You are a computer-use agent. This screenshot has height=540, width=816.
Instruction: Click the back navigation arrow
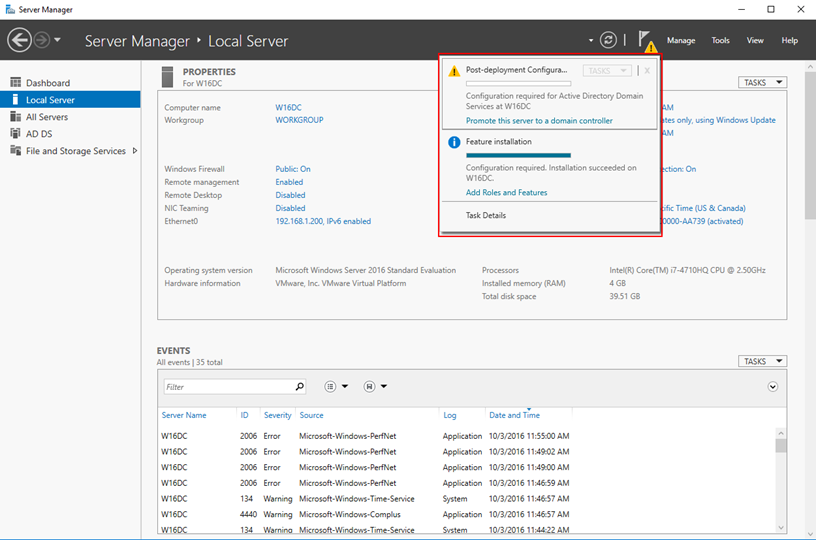(20, 40)
